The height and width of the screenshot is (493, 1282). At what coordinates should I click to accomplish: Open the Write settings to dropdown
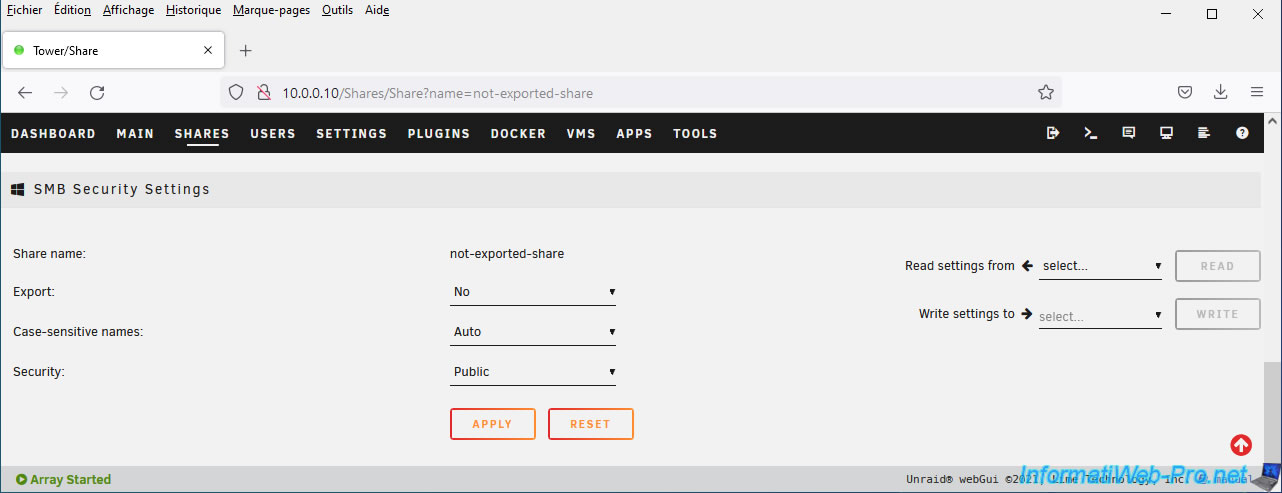click(1100, 316)
